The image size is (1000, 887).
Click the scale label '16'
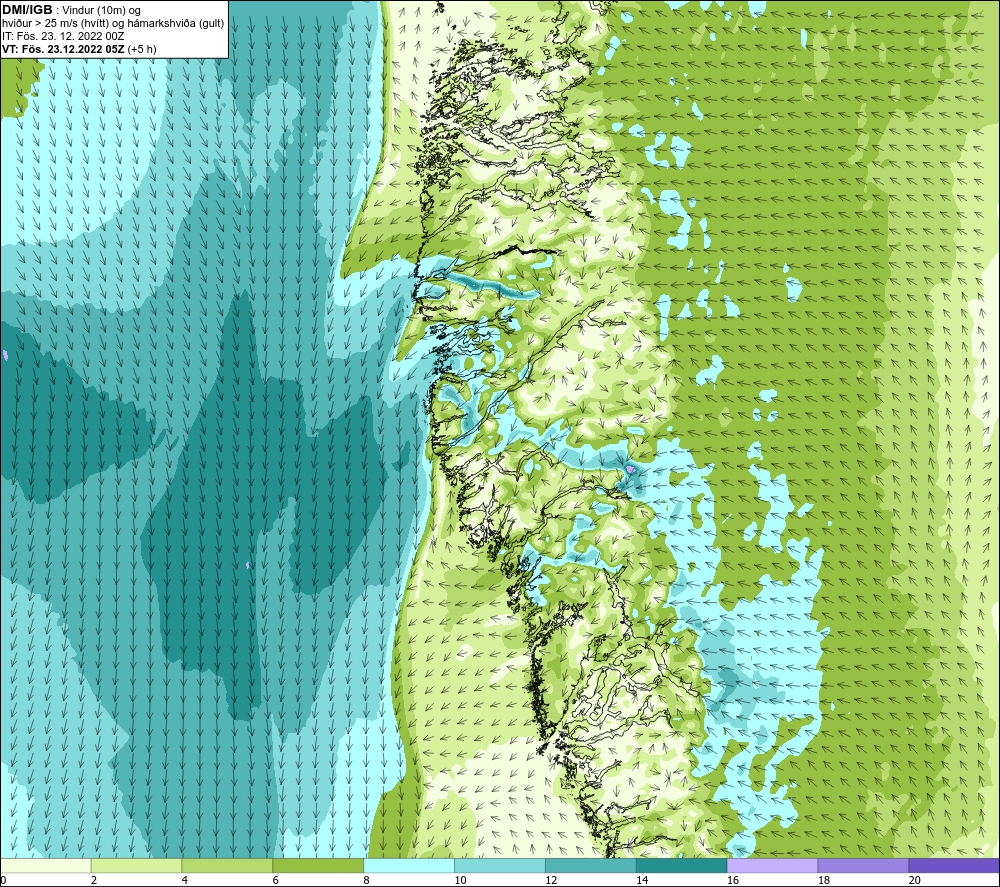pos(733,881)
